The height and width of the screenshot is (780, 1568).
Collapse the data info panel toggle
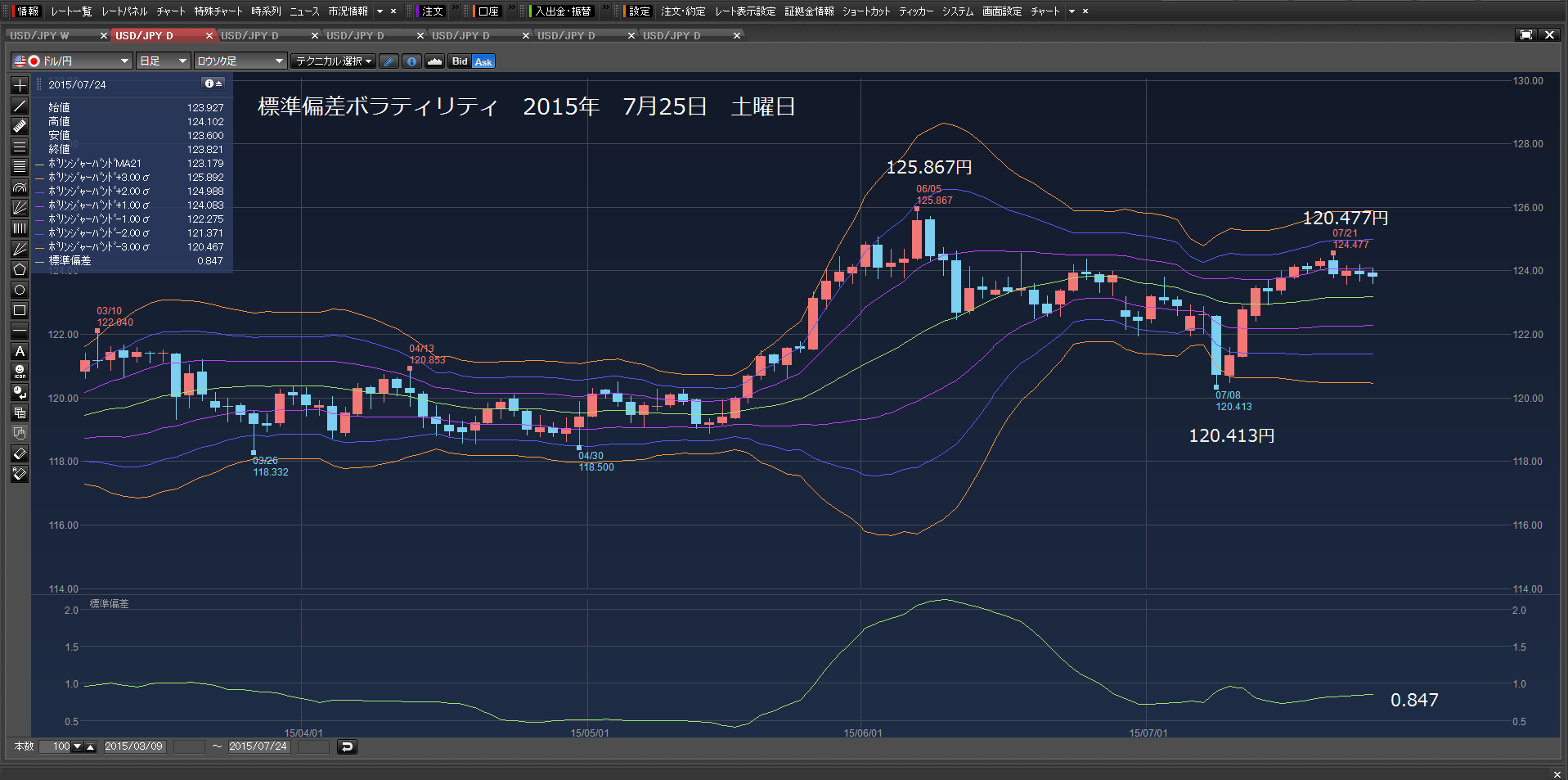tap(213, 83)
